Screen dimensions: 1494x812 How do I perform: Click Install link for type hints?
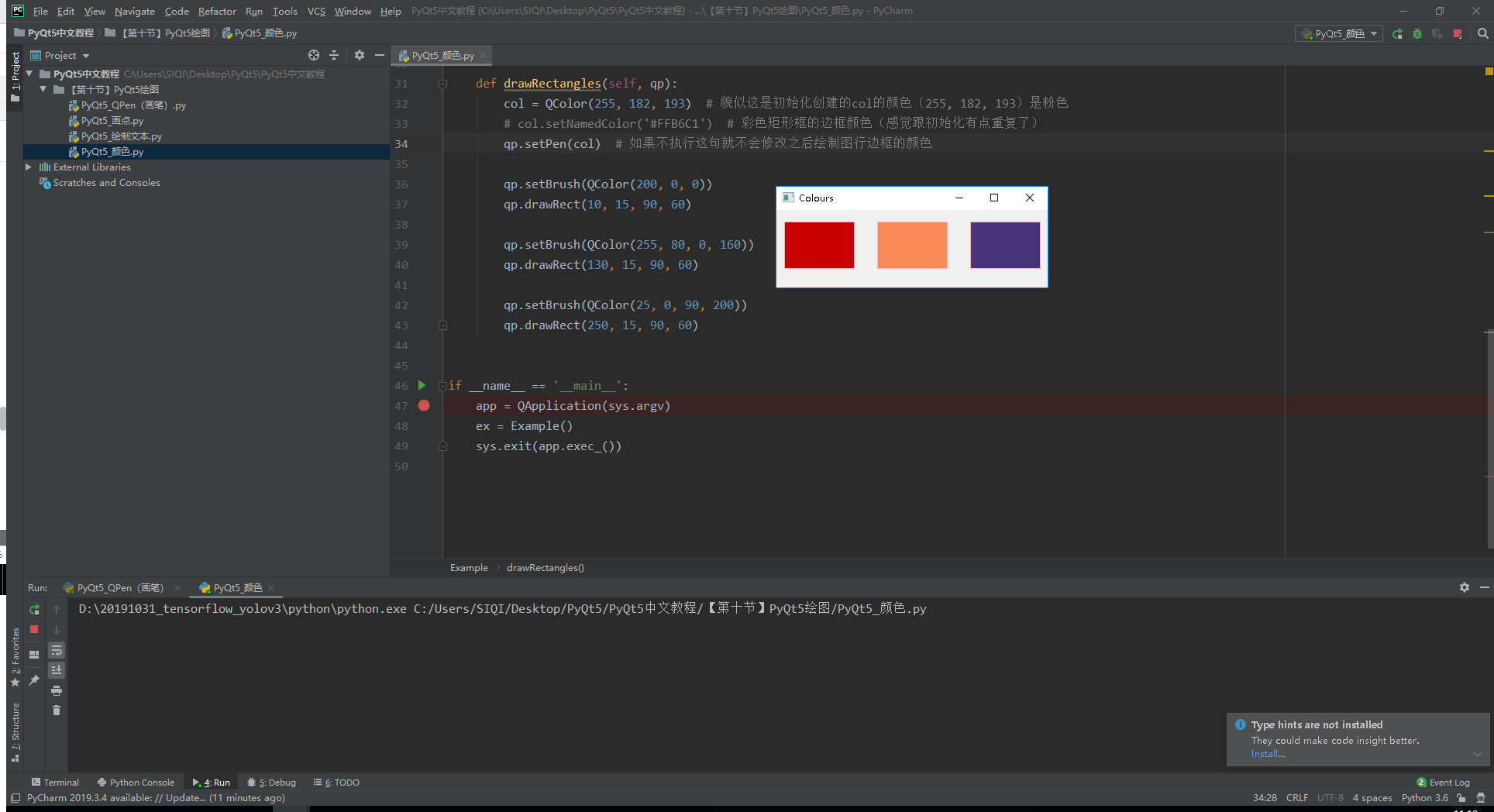1266,753
